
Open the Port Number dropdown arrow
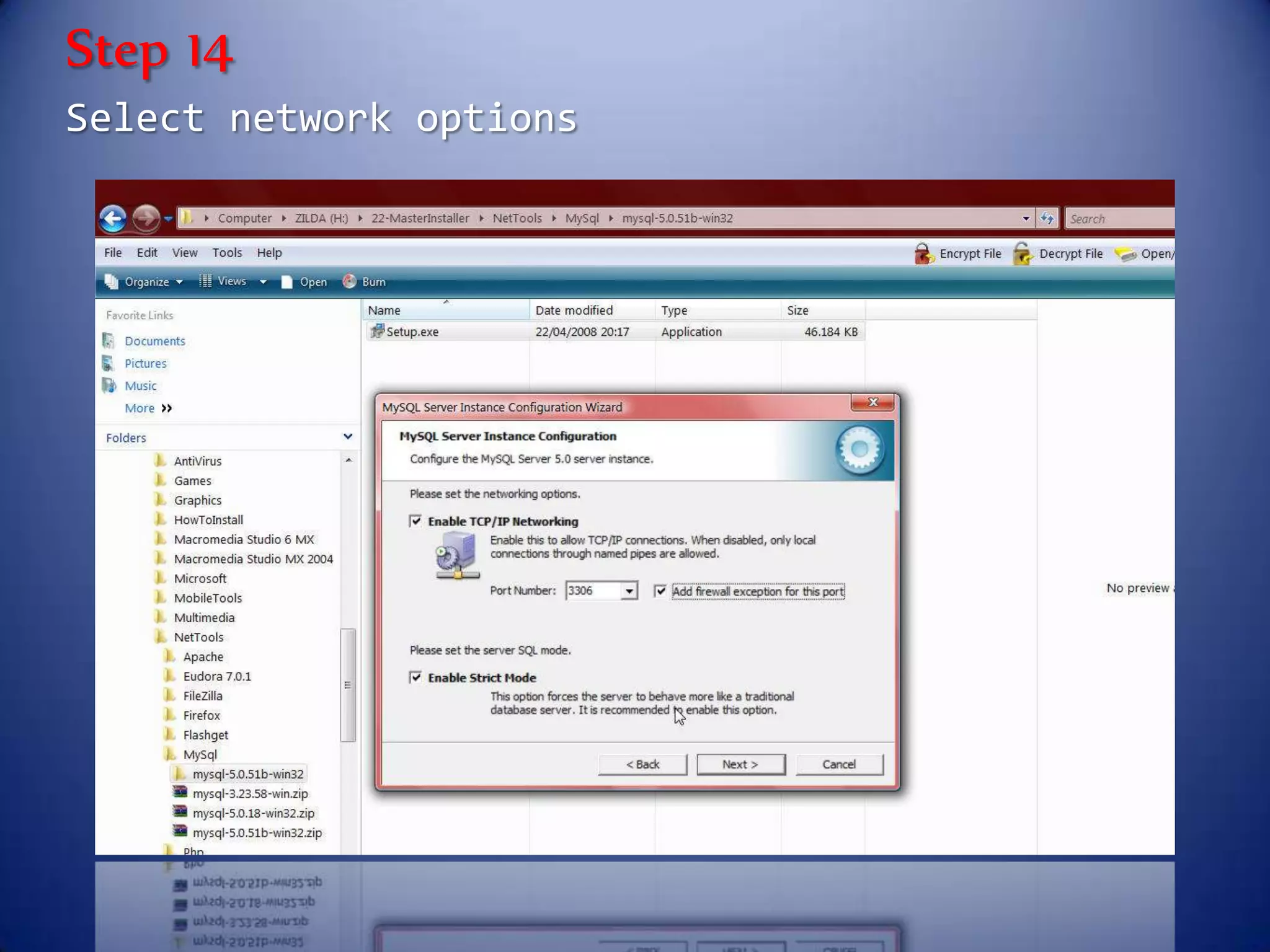click(x=629, y=591)
